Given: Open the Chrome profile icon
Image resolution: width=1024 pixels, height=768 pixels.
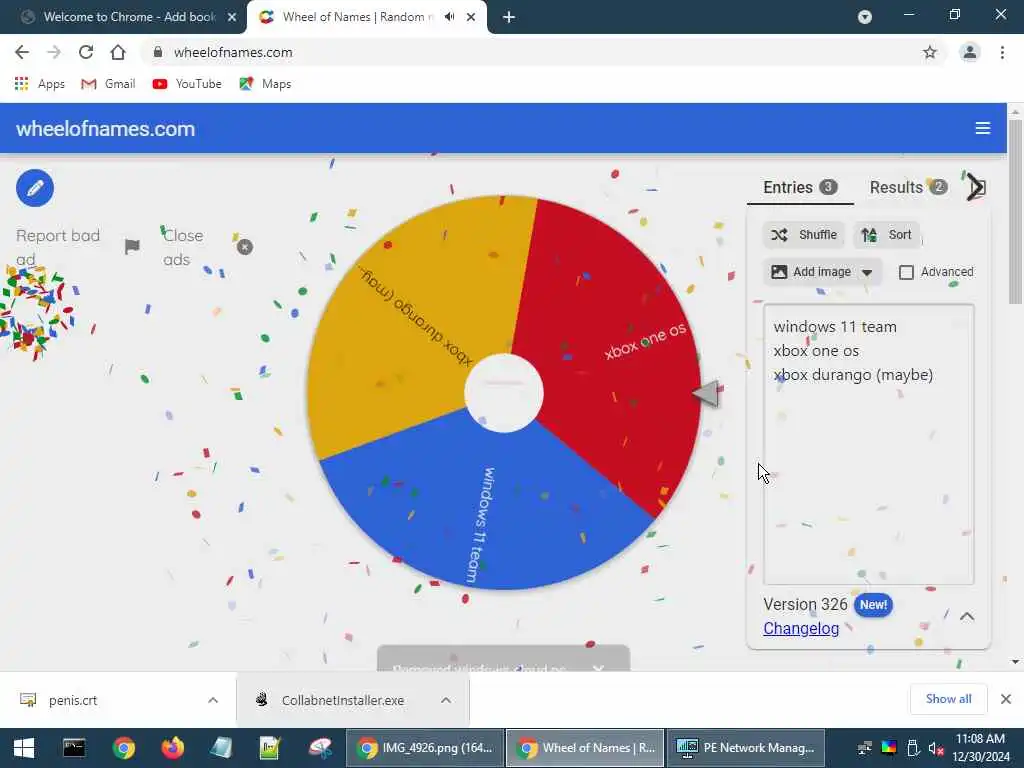Looking at the screenshot, I should (970, 52).
